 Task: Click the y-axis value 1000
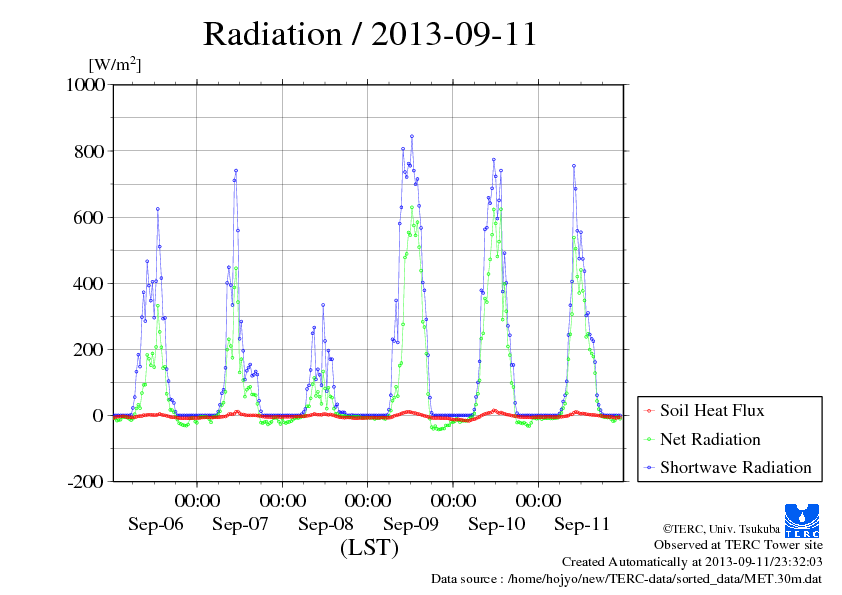coord(85,85)
